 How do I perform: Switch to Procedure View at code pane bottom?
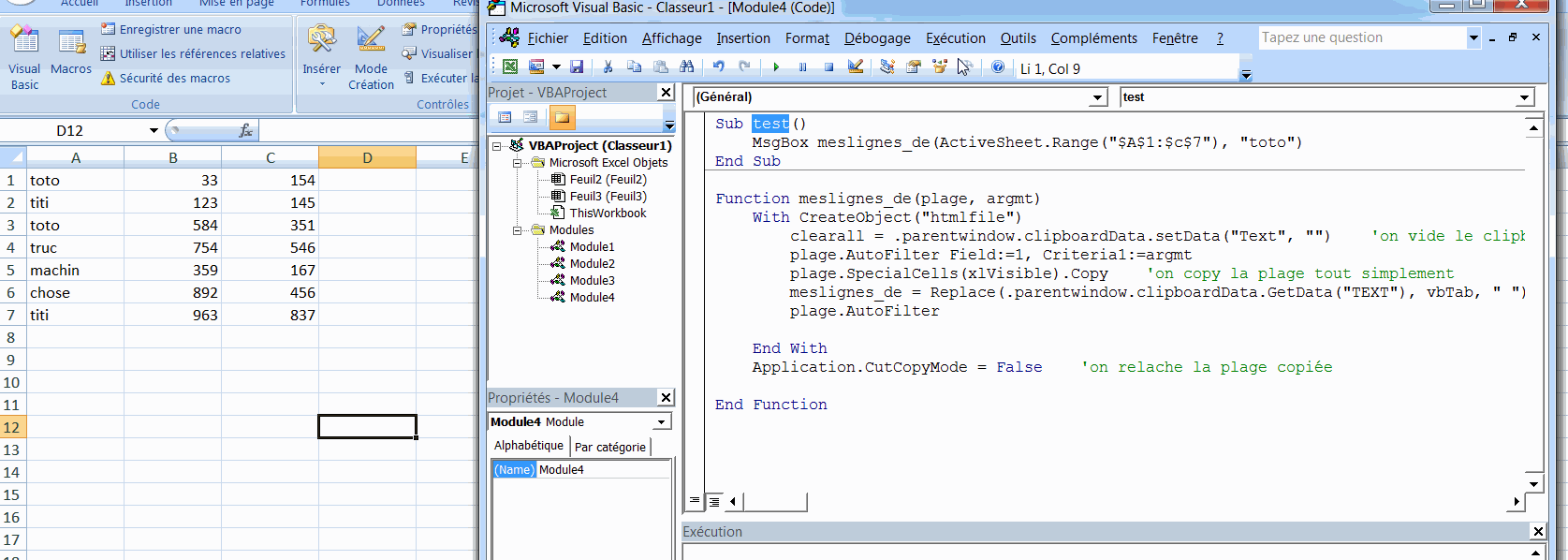(x=695, y=501)
